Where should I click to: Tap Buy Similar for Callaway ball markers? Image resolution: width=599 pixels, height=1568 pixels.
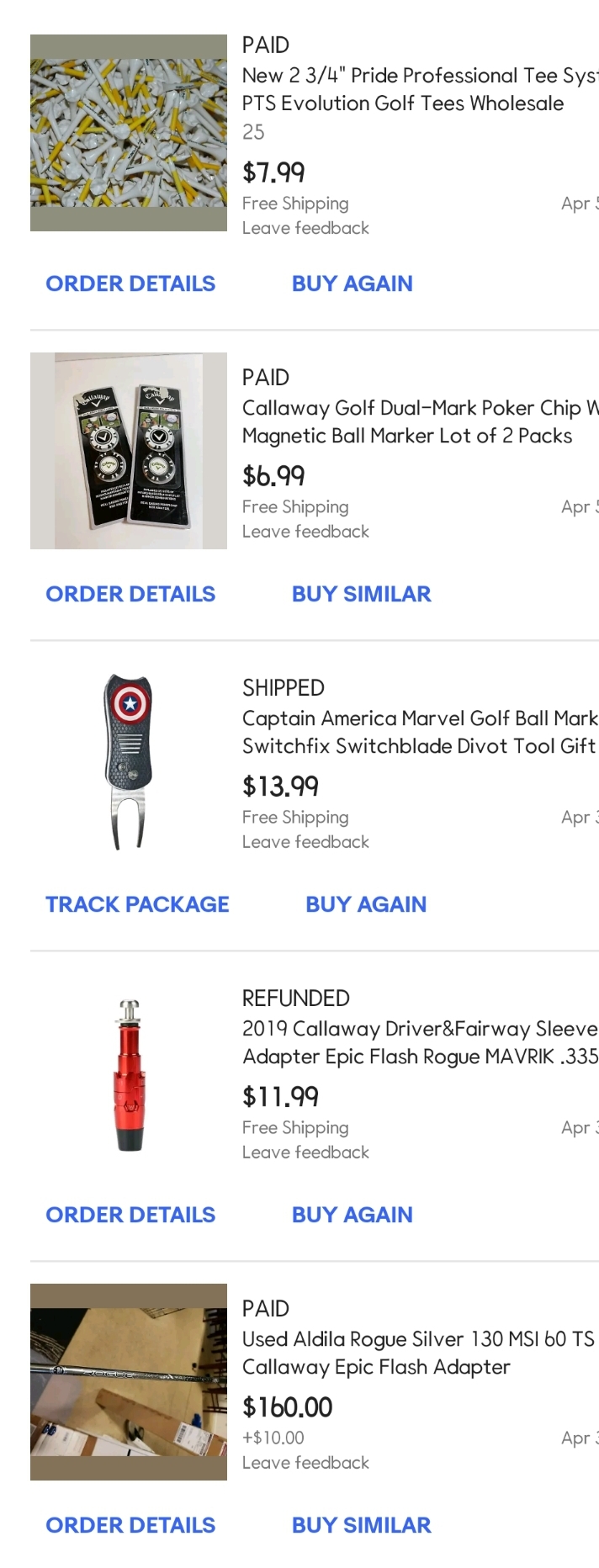361,594
